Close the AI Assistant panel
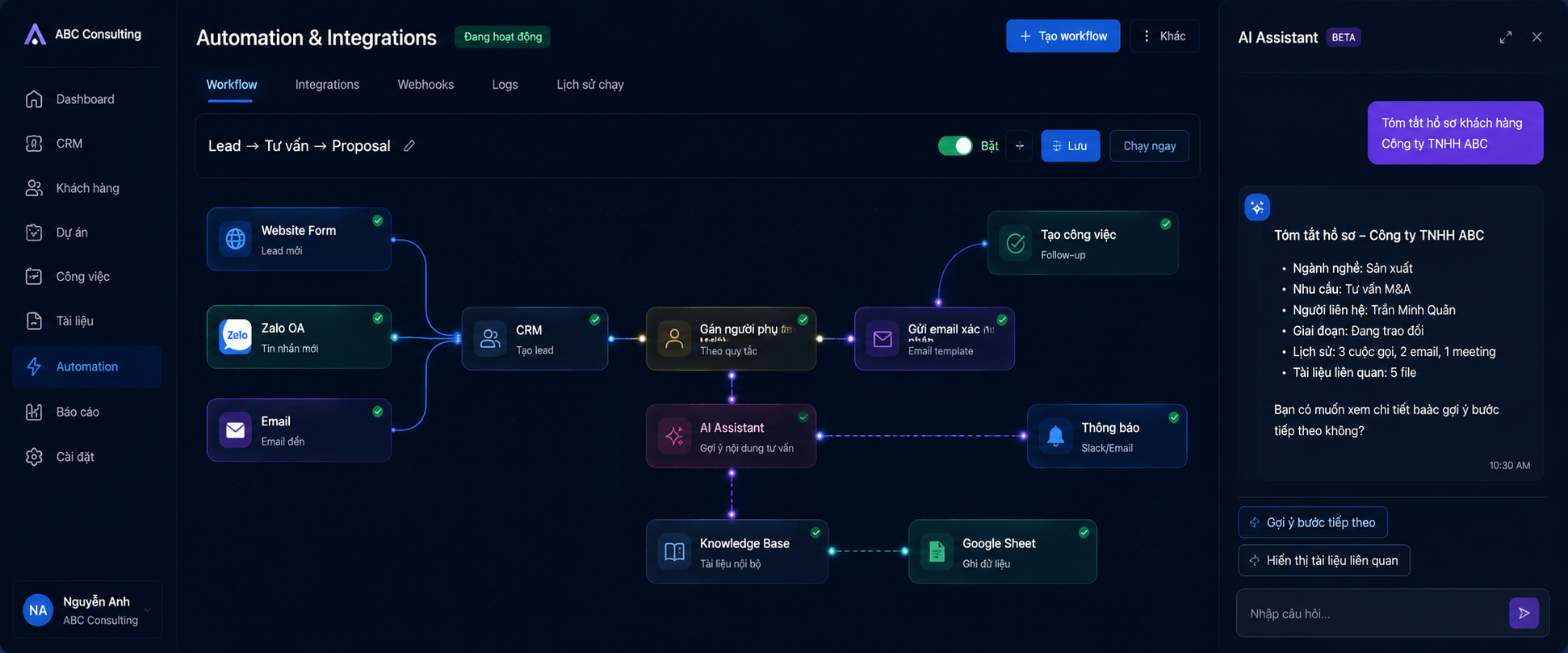The image size is (1568, 653). coord(1537,37)
